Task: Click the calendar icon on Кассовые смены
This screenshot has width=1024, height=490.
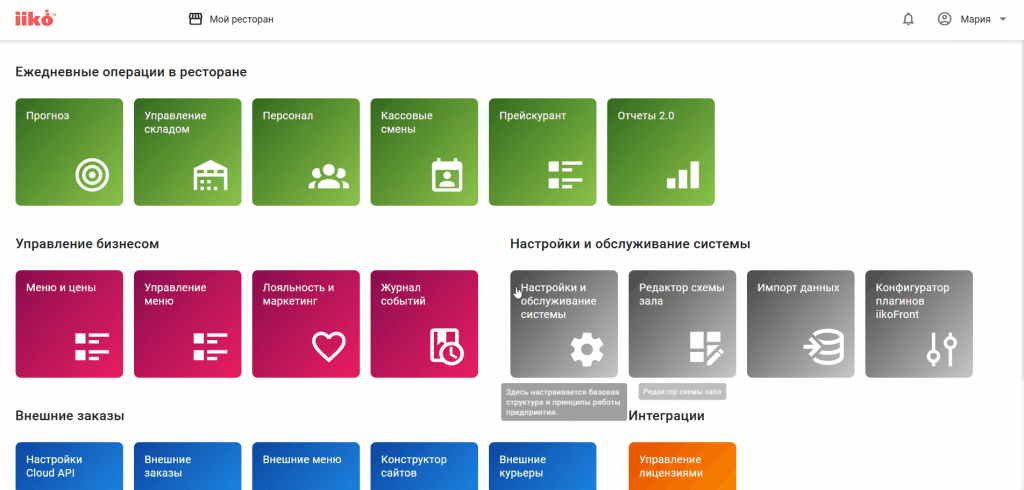Action: point(447,175)
